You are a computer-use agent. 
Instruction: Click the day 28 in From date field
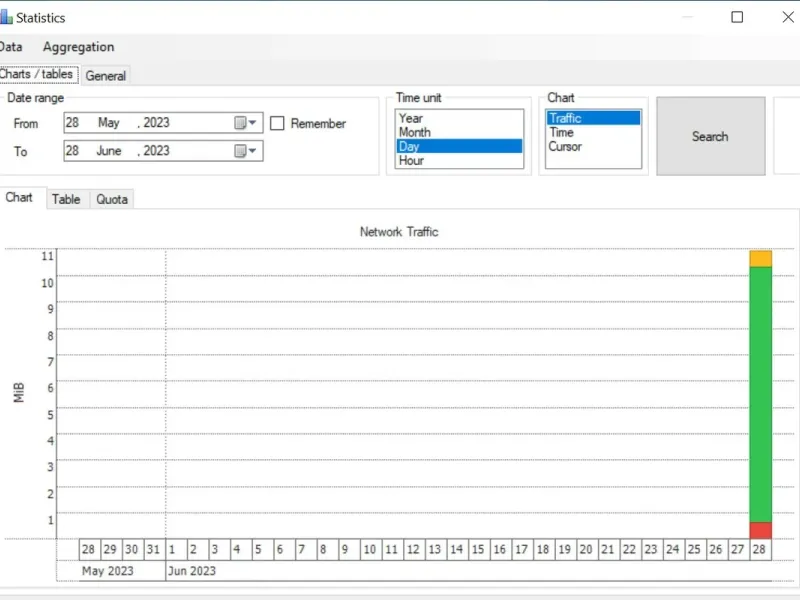coord(72,123)
